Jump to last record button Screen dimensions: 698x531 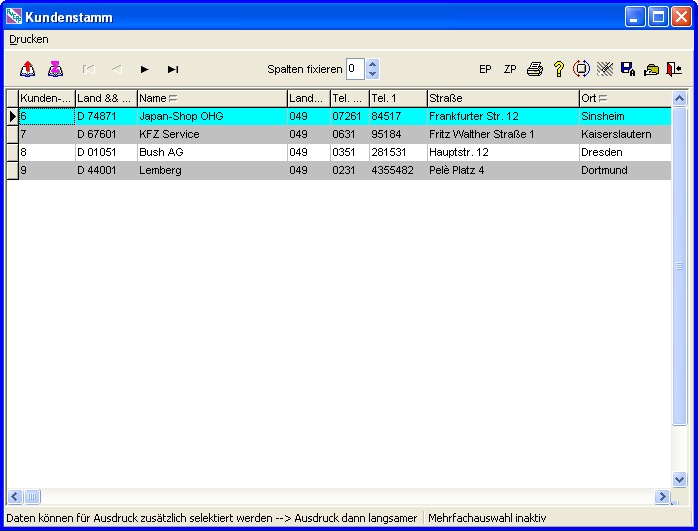tap(173, 69)
